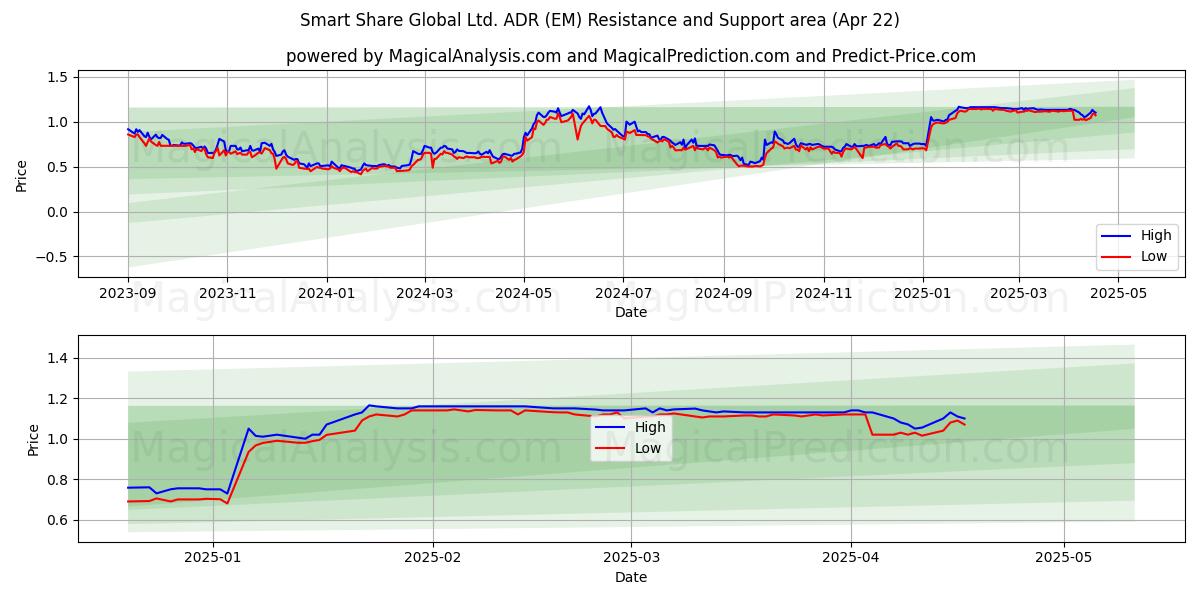Click 'High' in the lower chart legend
Viewport: 1200px width, 600px height.
(650, 427)
